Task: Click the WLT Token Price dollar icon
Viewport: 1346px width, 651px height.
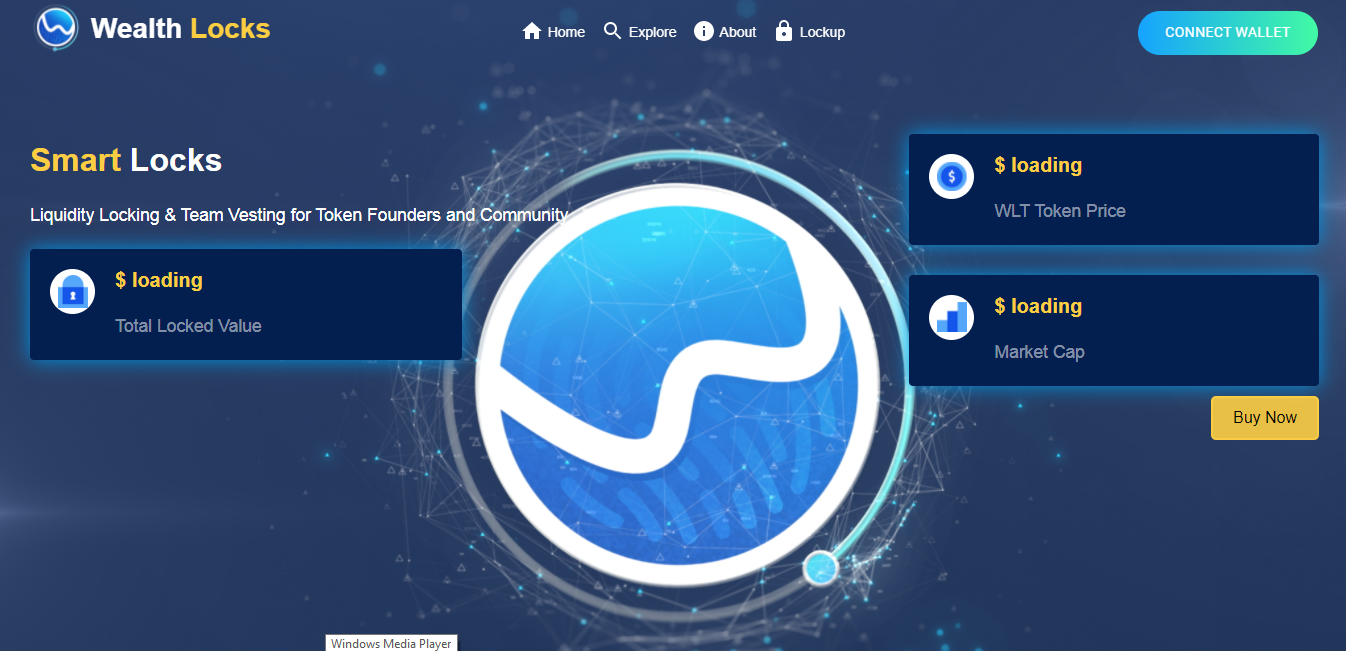Action: click(x=951, y=177)
